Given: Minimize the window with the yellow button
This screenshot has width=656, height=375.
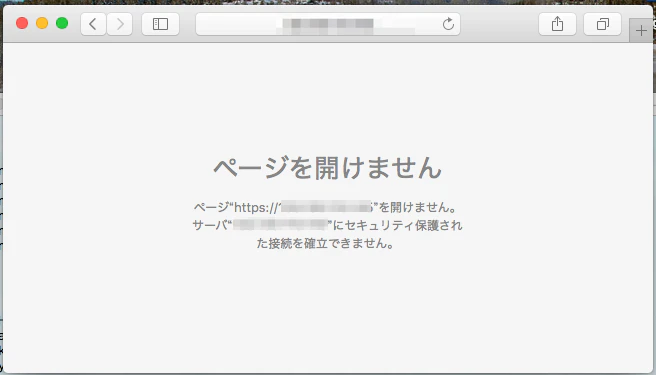Looking at the screenshot, I should click(42, 23).
